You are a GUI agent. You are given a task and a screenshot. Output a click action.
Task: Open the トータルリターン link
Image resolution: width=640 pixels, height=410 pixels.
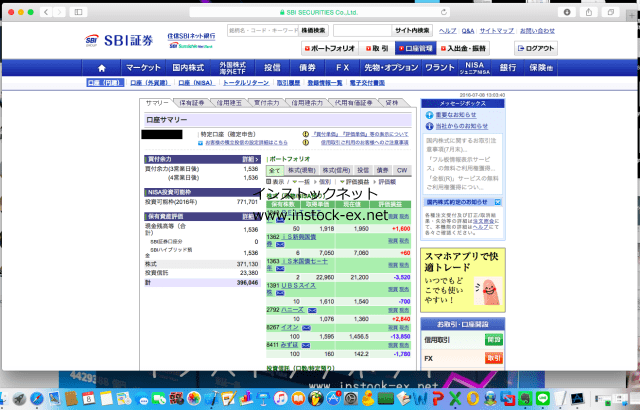246,83
